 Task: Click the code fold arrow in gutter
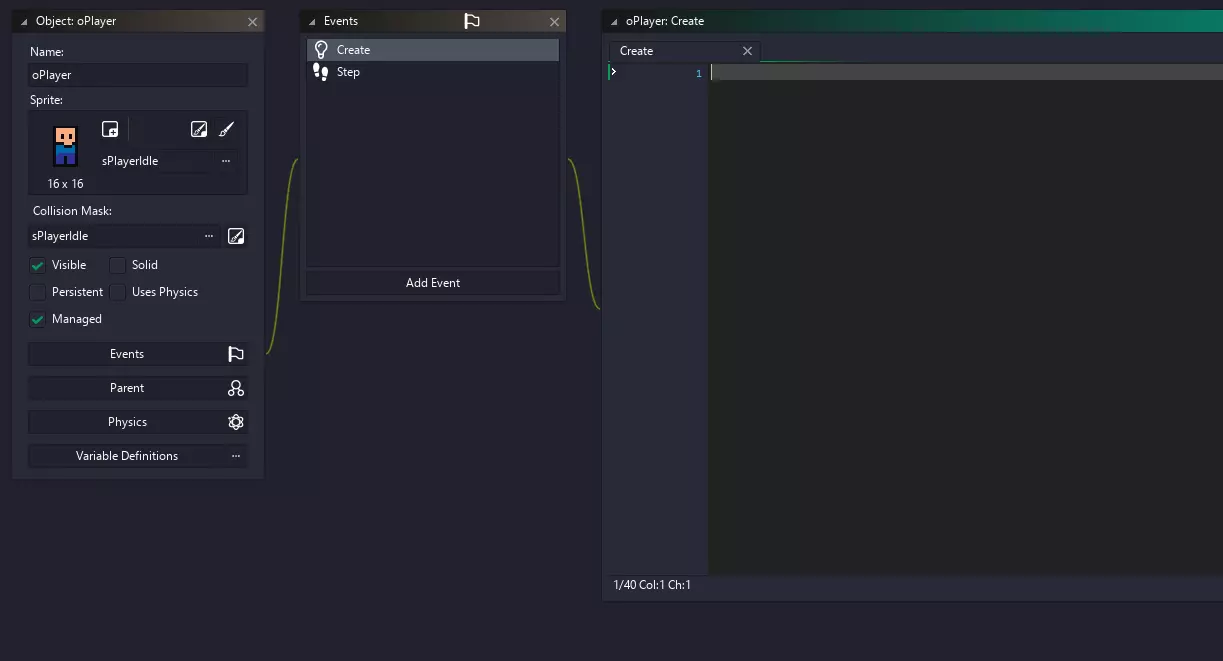tap(614, 72)
